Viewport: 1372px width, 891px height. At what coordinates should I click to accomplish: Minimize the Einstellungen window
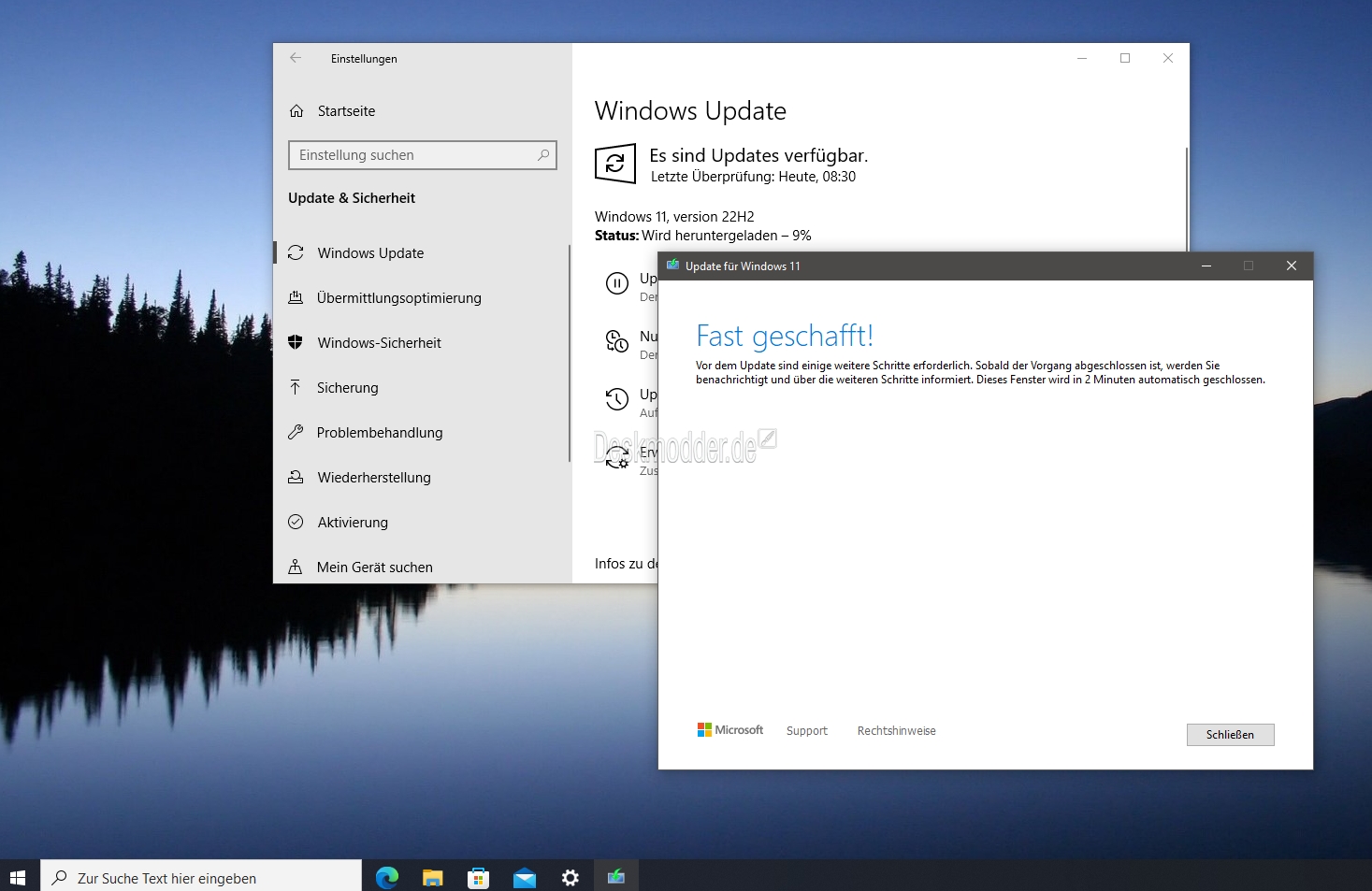coord(1082,58)
